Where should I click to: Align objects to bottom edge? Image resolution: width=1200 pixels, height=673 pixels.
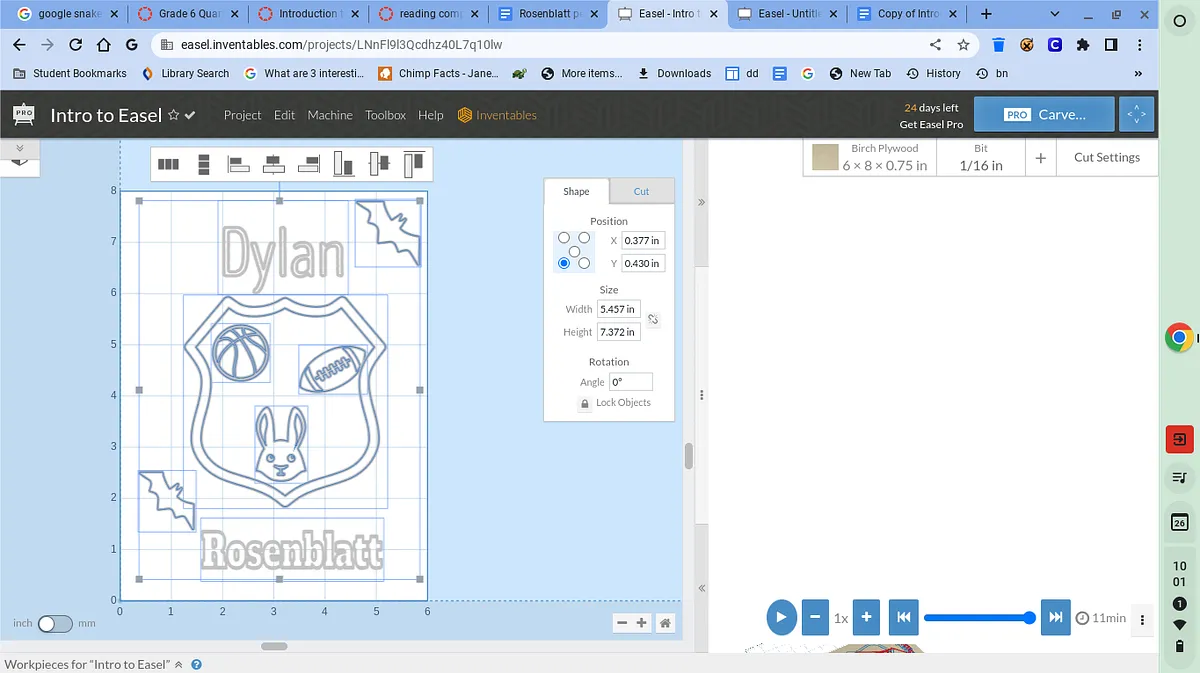tap(343, 163)
